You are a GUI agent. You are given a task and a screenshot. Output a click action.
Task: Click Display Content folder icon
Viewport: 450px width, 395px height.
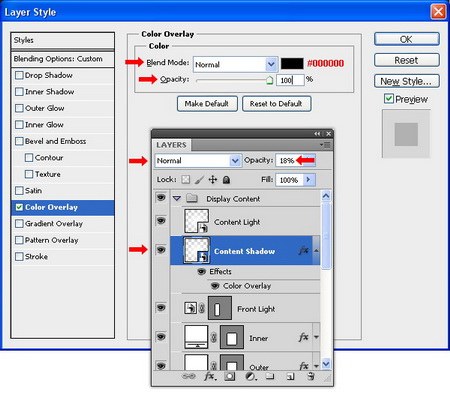coord(192,199)
